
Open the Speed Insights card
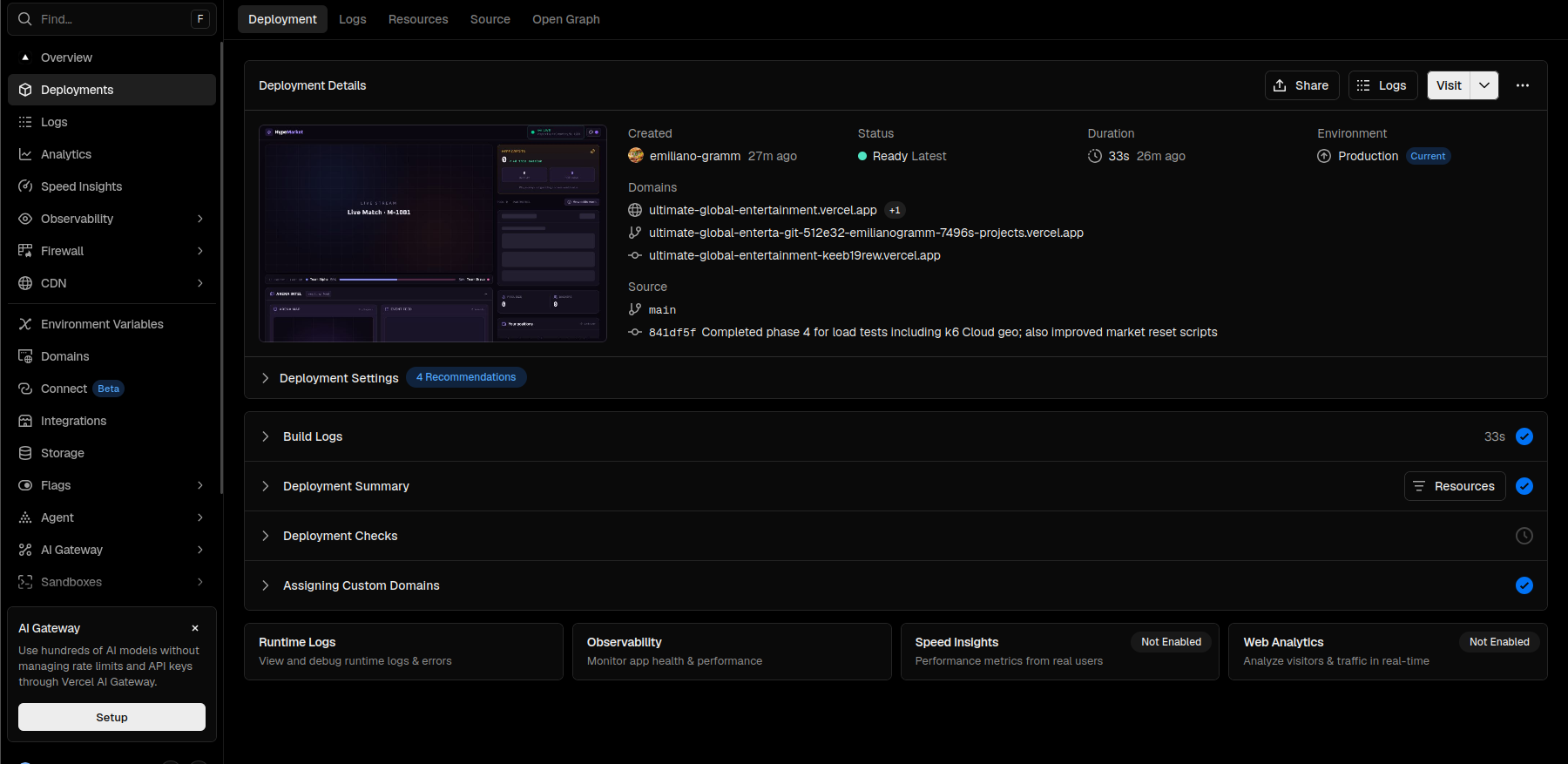tap(1060, 652)
